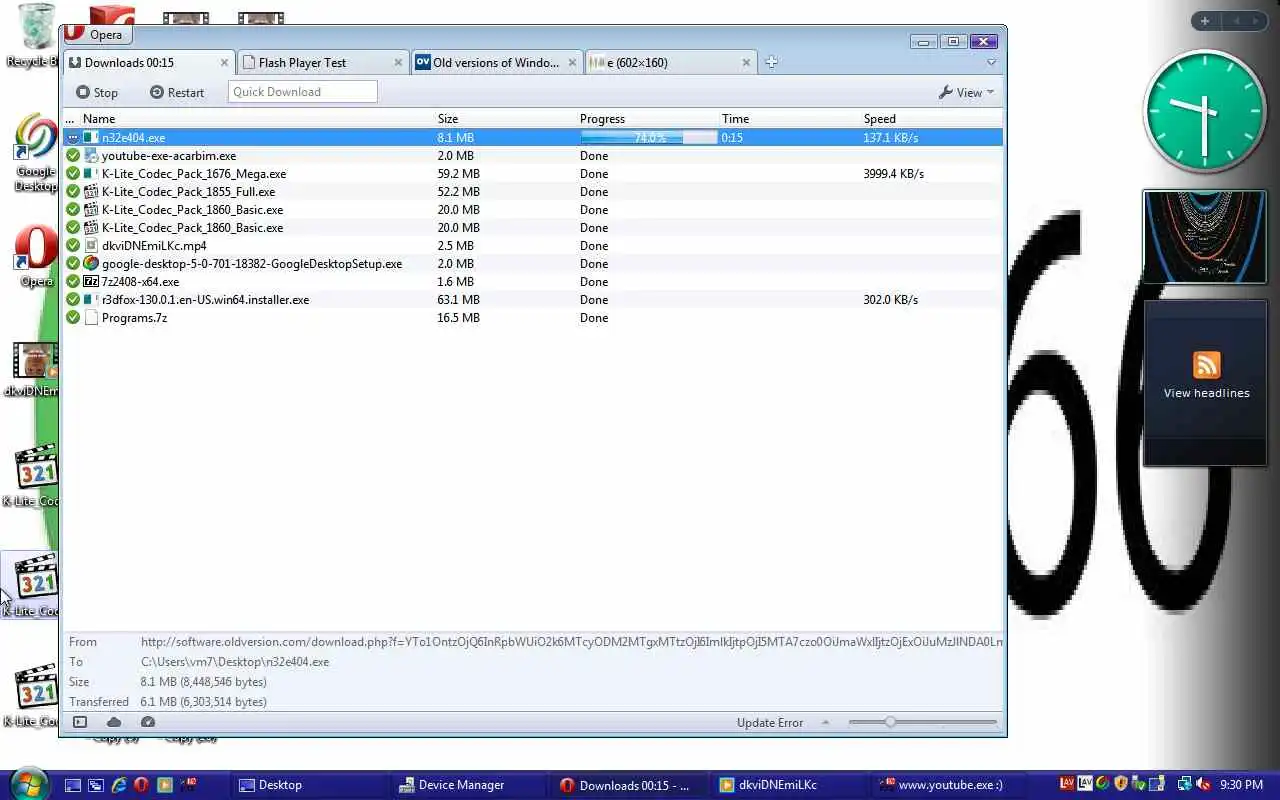The image size is (1280, 800).
Task: Select 7z2408-x64.exe download entry
Action: pyautogui.click(x=533, y=282)
